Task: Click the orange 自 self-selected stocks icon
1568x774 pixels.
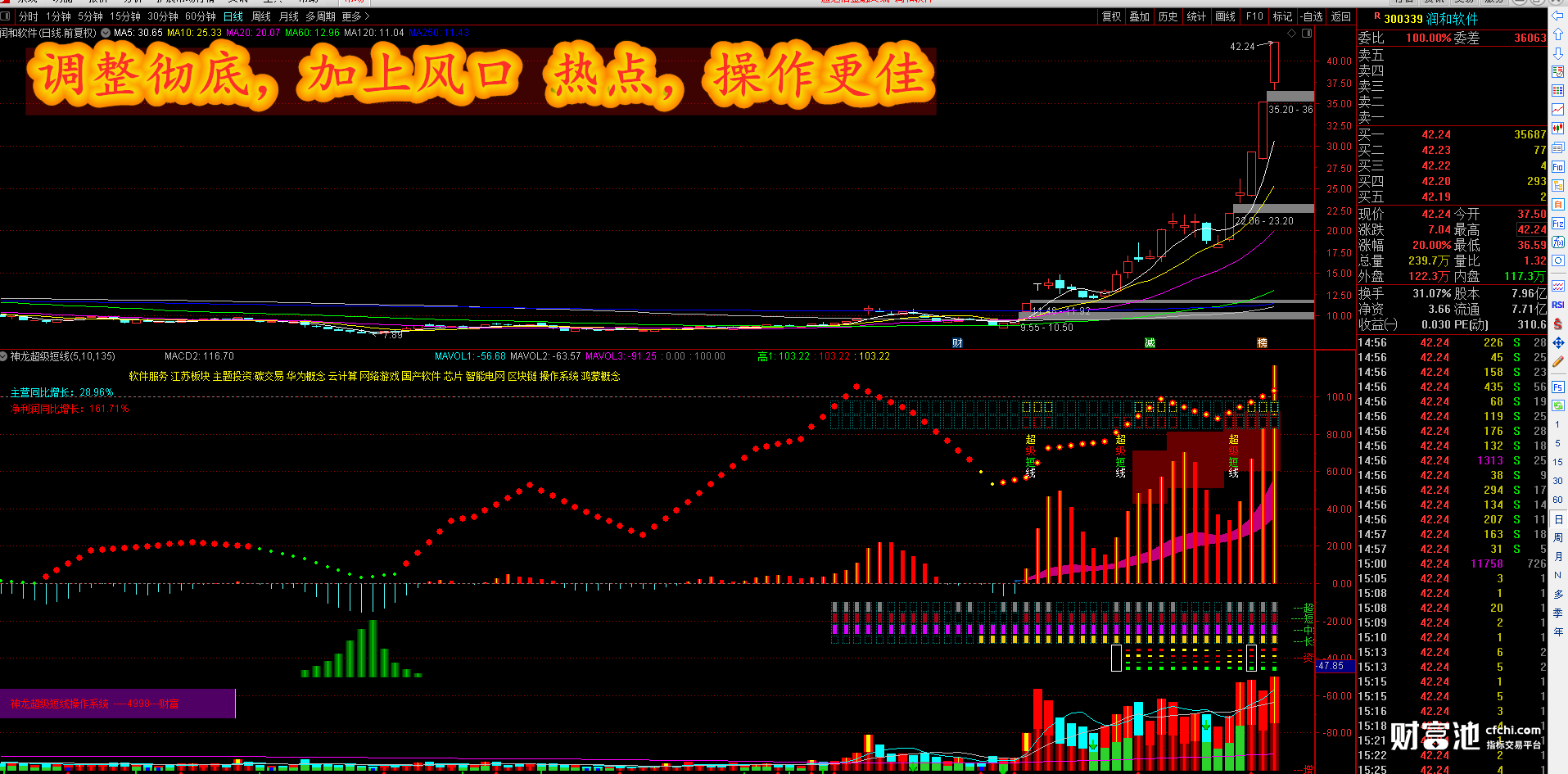Action: 1557,204
